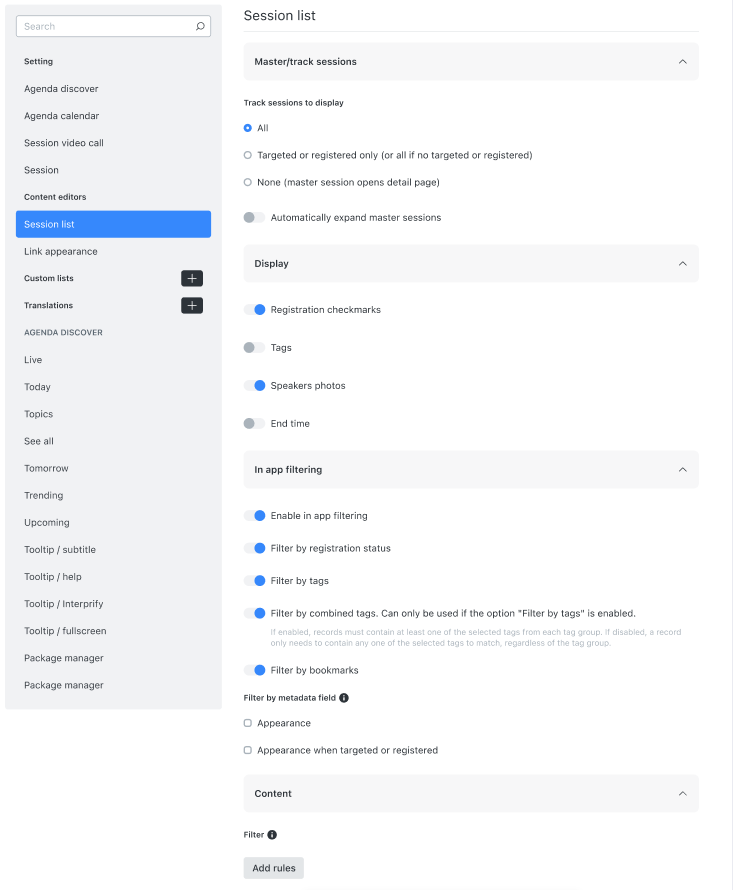733x890 pixels.
Task: Disable Registration checkmarks toggle
Action: [x=254, y=309]
